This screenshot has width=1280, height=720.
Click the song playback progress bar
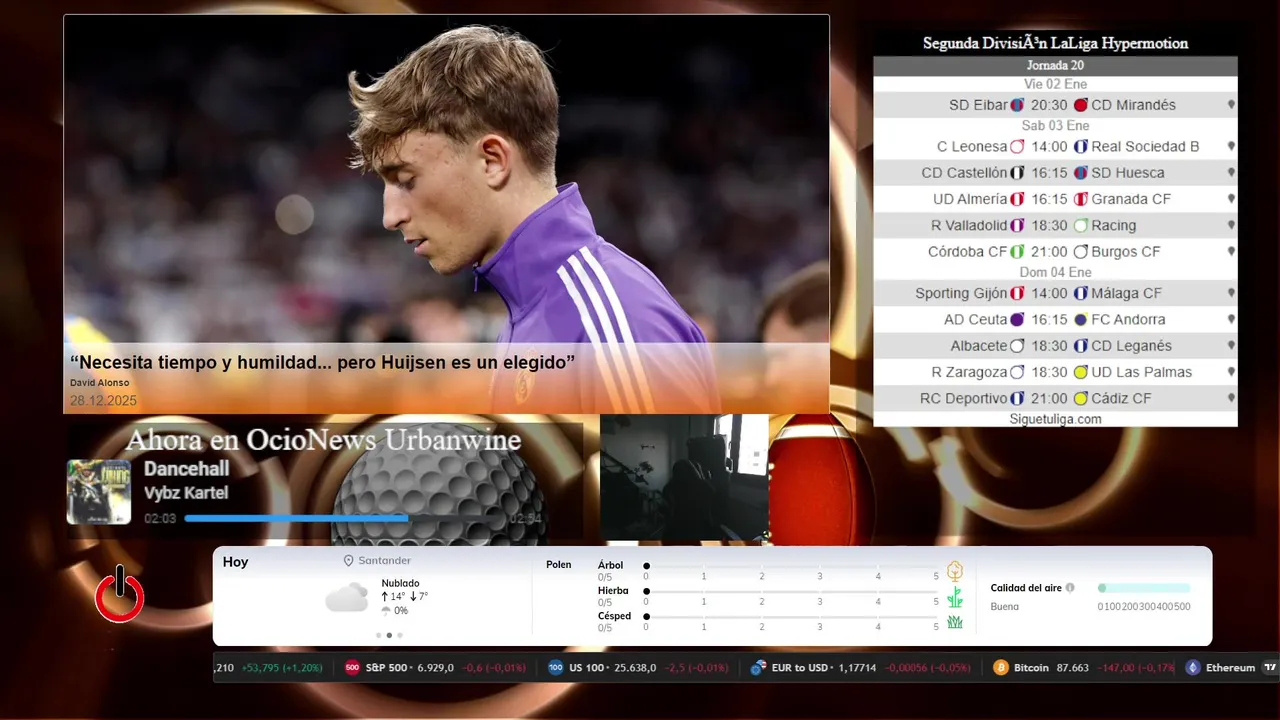click(x=343, y=518)
